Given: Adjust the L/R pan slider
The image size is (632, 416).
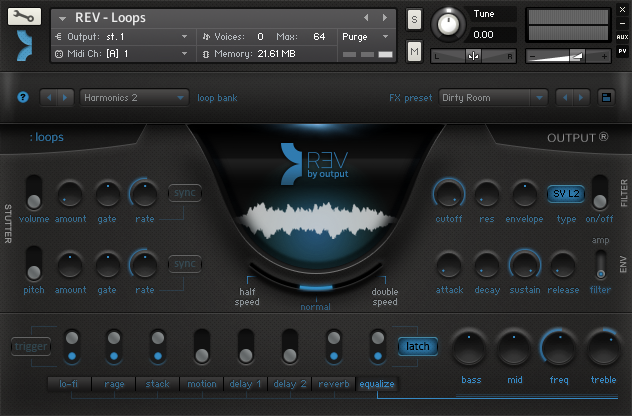Looking at the screenshot, I should [x=473, y=56].
